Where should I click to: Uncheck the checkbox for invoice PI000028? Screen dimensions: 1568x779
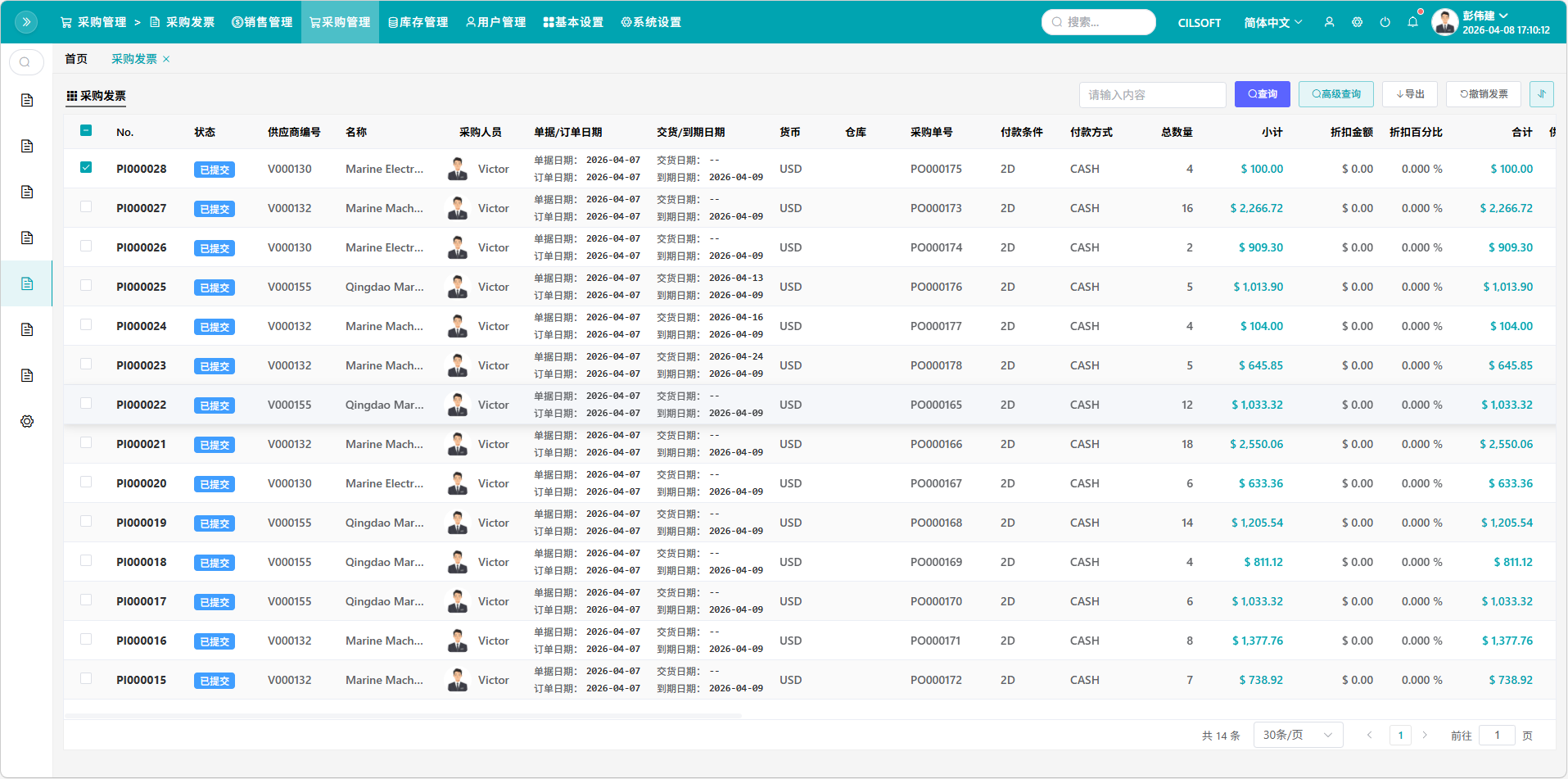click(86, 168)
